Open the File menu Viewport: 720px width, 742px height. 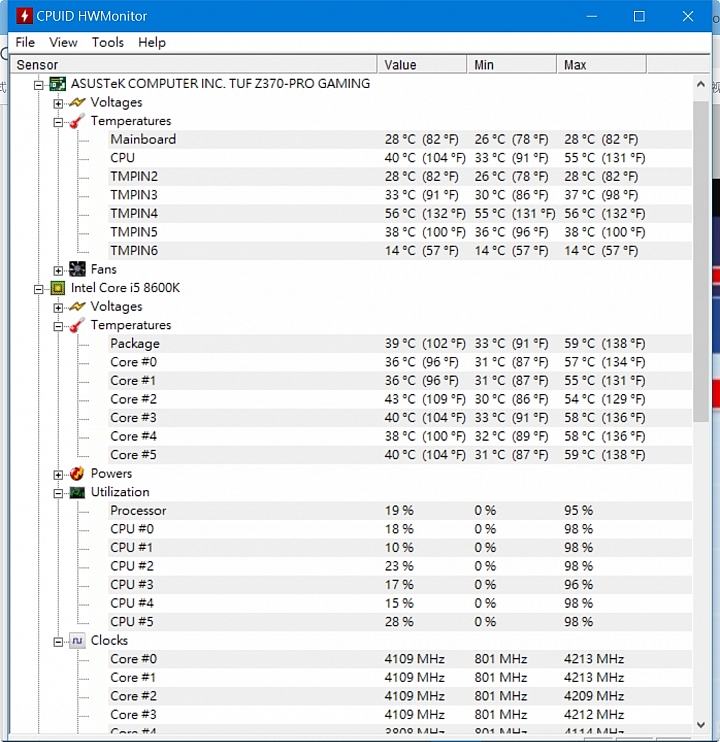25,43
